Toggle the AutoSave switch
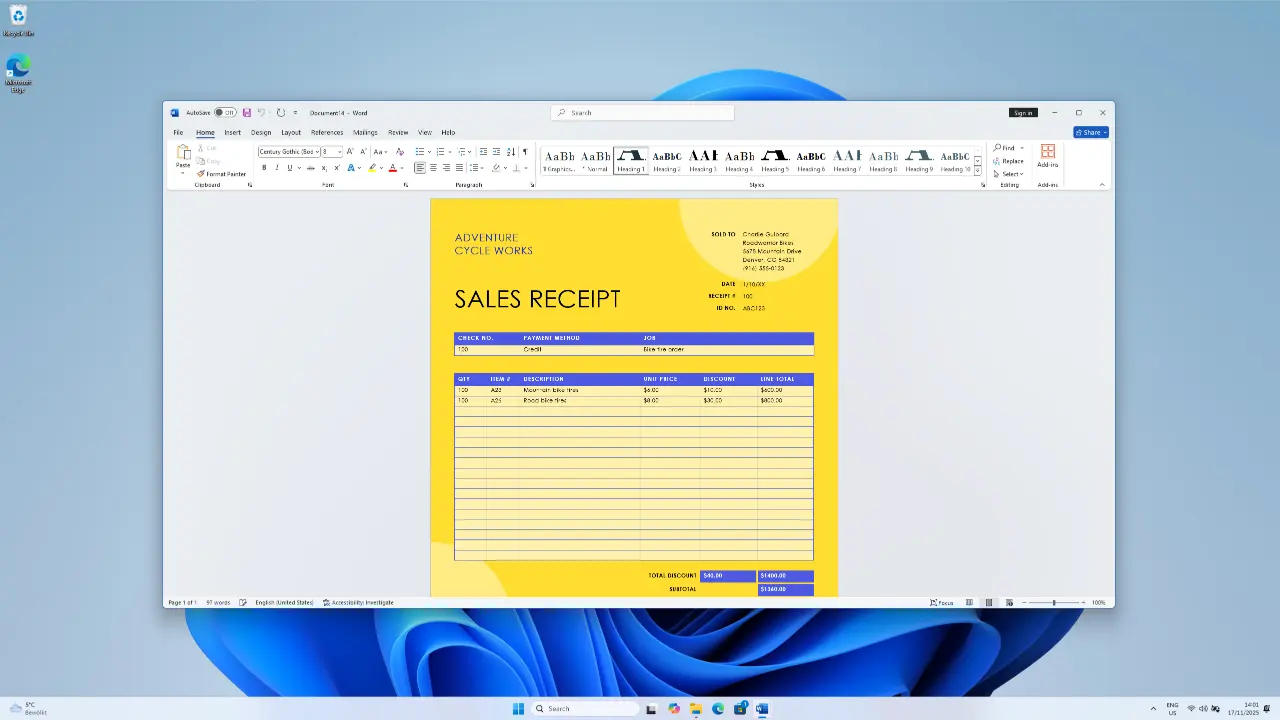 click(x=225, y=113)
